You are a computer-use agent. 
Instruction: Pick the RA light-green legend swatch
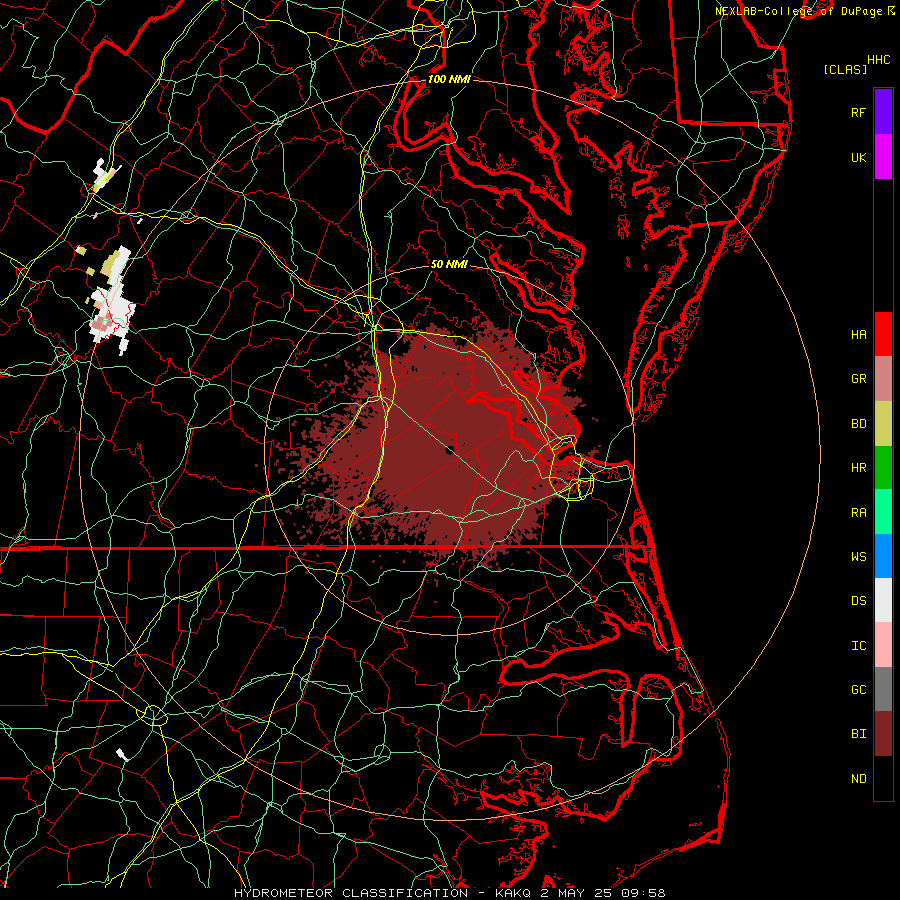(883, 512)
